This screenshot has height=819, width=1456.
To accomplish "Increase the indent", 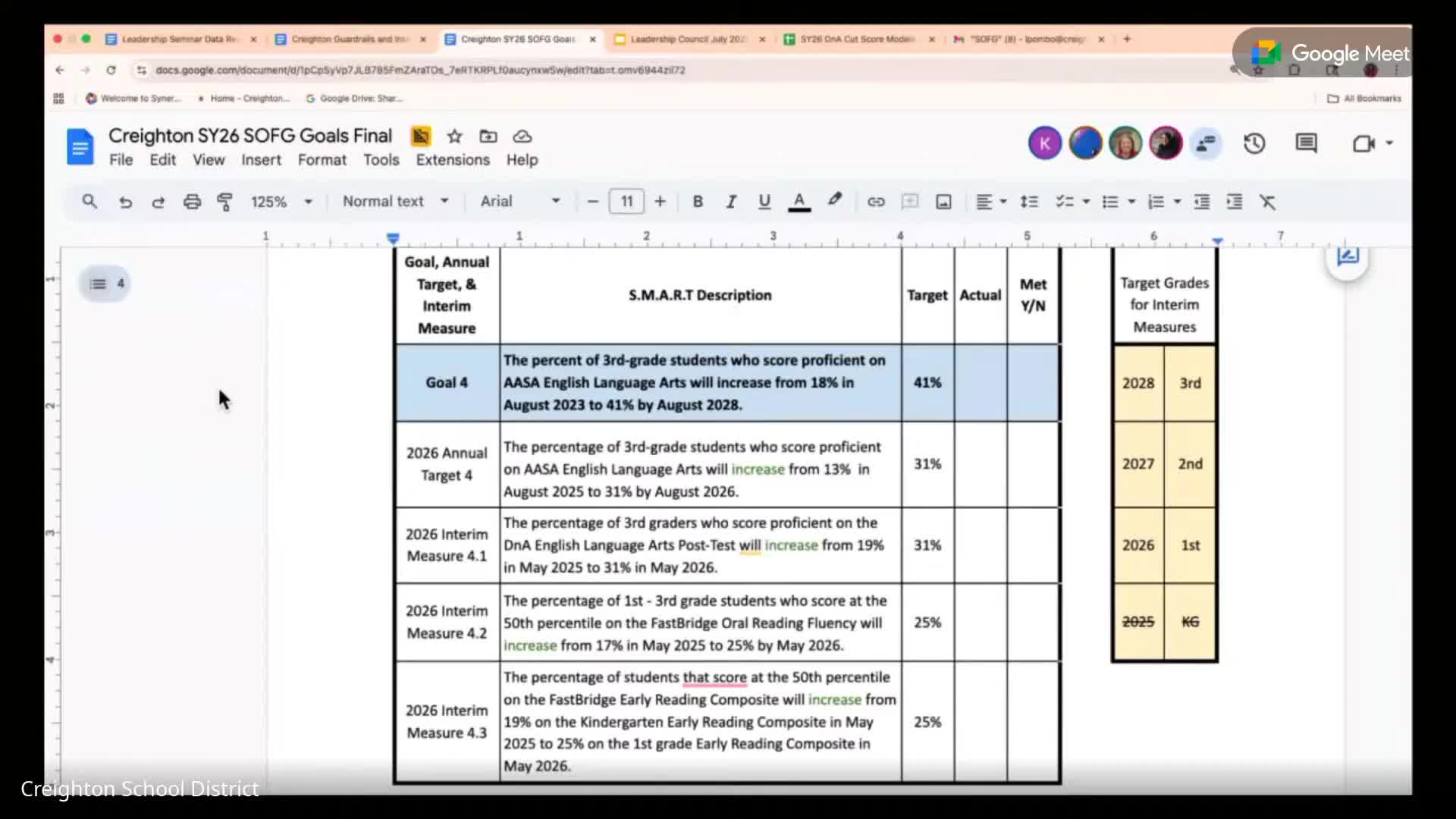I will click(x=1235, y=202).
